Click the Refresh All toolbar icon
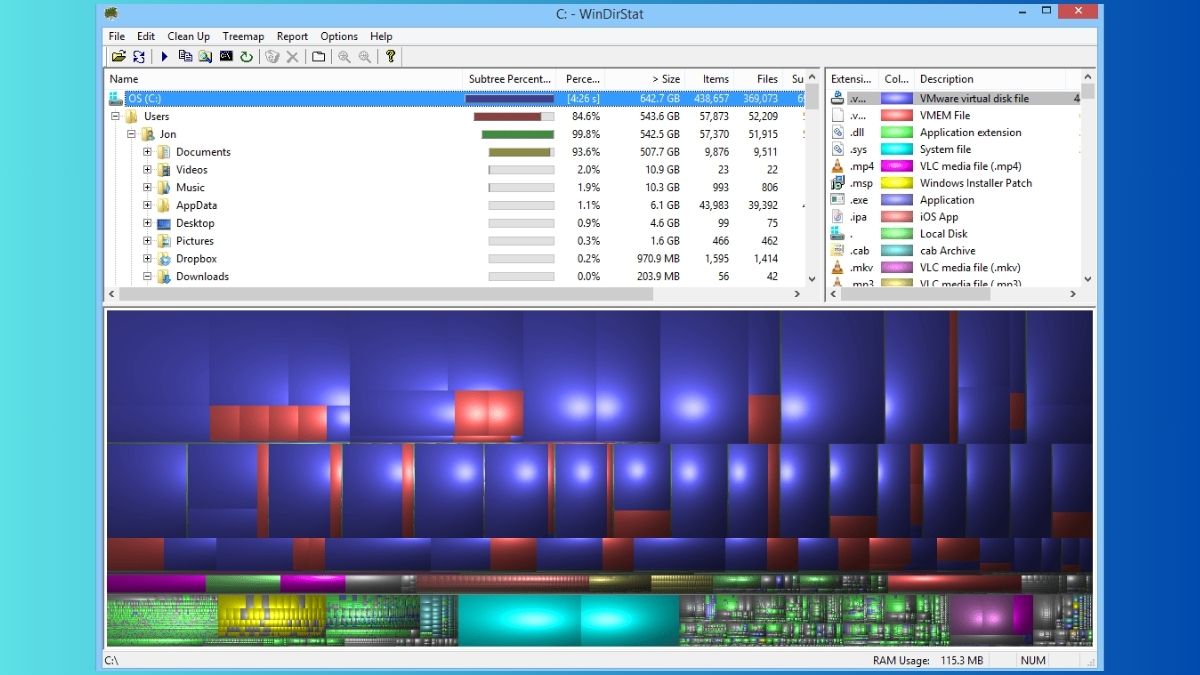The height and width of the screenshot is (675, 1200). 139,57
